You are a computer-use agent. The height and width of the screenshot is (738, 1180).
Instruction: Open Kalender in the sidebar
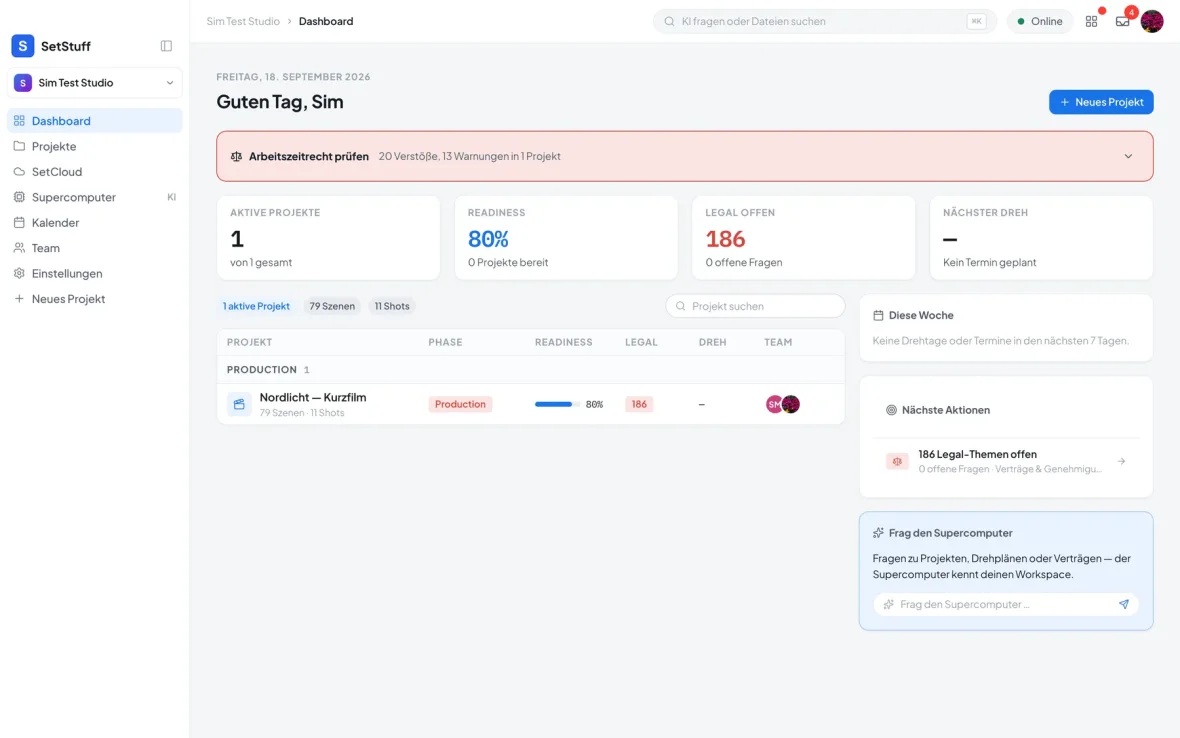pos(95,223)
